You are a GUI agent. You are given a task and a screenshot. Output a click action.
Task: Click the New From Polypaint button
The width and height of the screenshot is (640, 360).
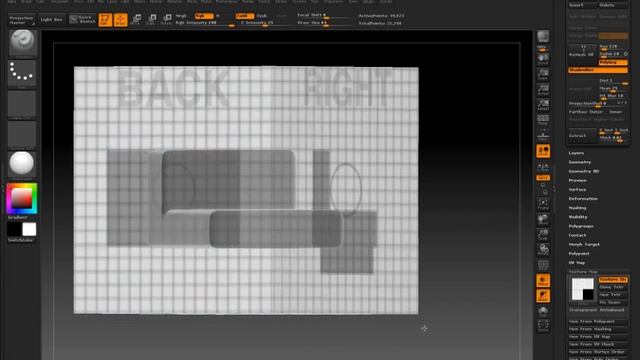(x=598, y=322)
